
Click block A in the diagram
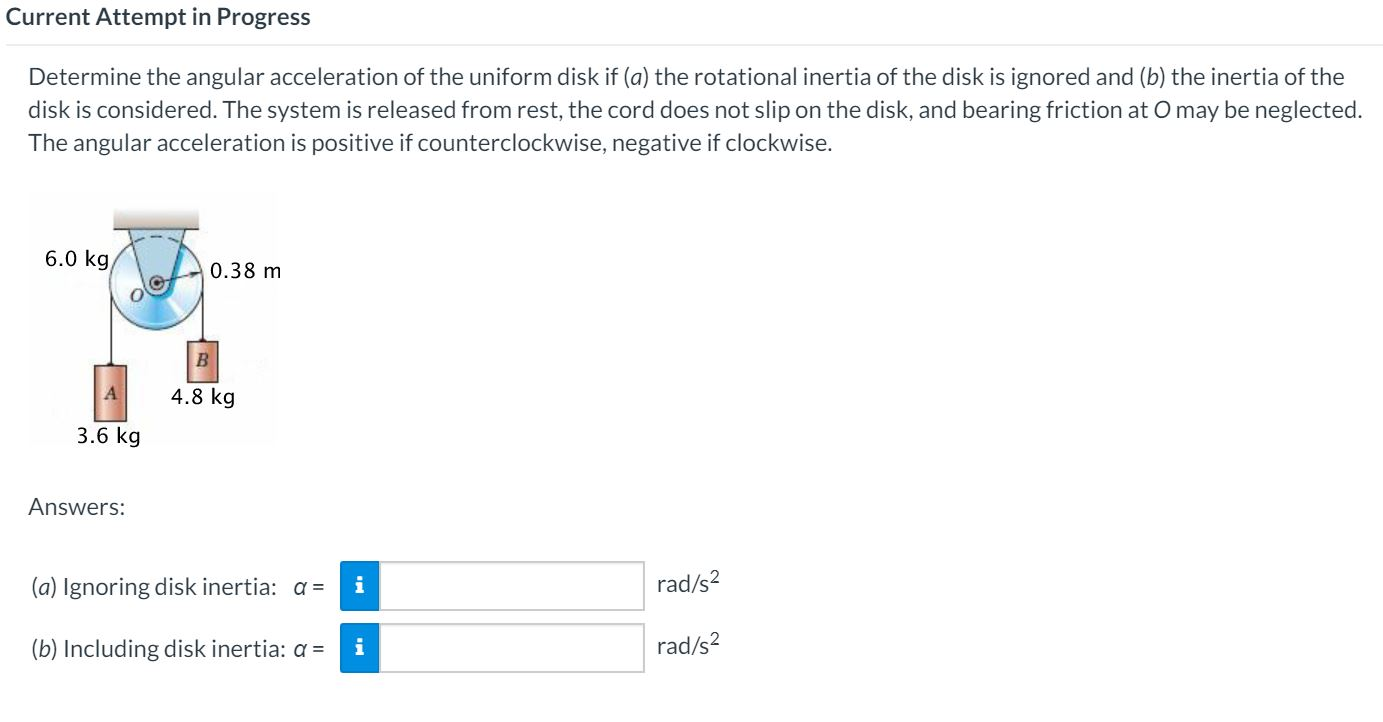pyautogui.click(x=110, y=393)
